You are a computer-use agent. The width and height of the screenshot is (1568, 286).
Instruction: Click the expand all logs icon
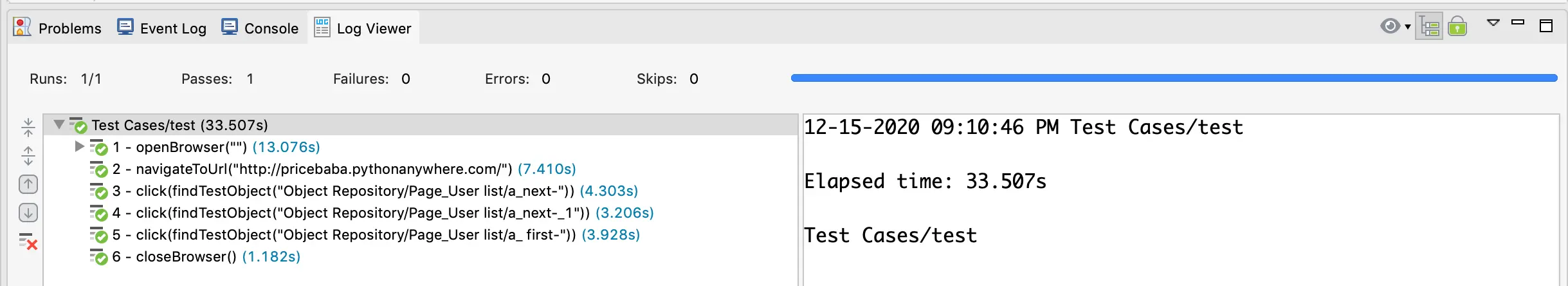coord(28,156)
